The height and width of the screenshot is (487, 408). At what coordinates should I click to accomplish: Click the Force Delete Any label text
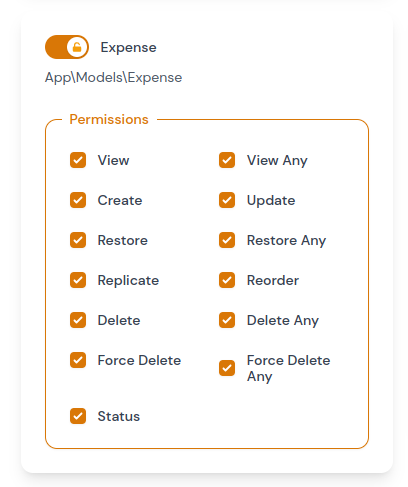click(289, 368)
